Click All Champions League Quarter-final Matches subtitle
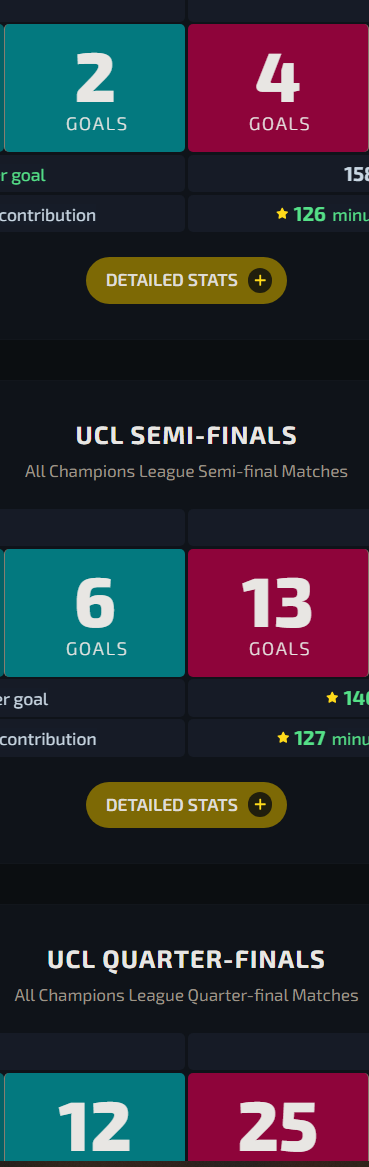The height and width of the screenshot is (1167, 369). tap(186, 995)
